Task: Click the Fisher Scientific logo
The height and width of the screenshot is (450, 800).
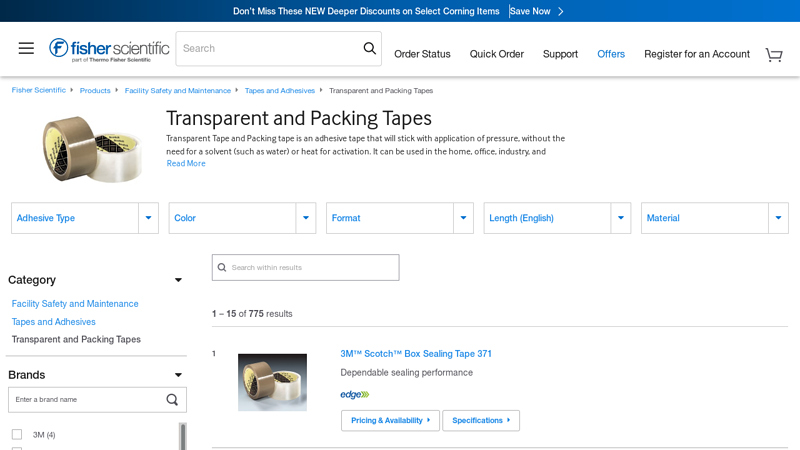Action: (x=109, y=49)
